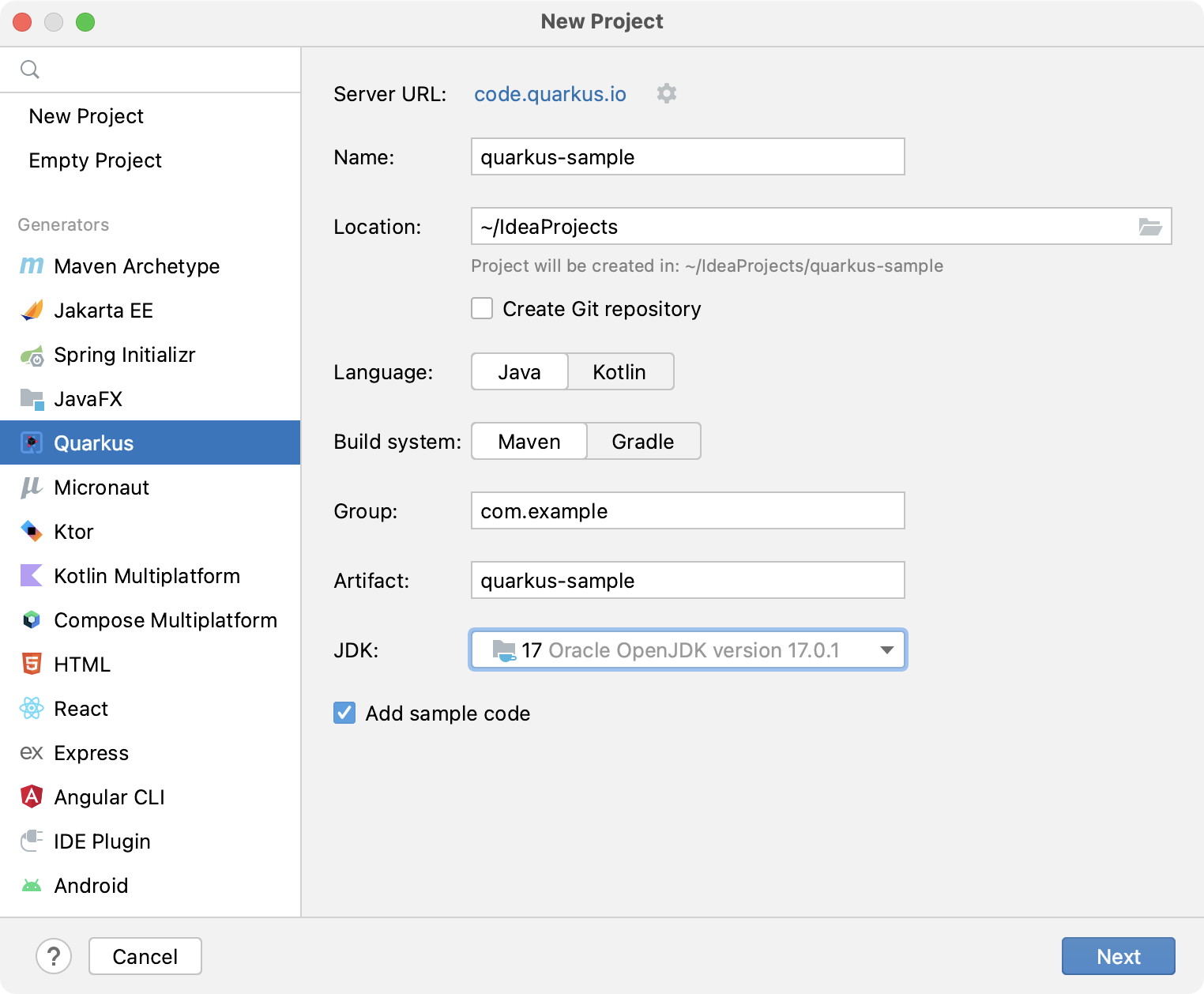
Task: Select IDE Plugin generator
Action: (x=150, y=842)
